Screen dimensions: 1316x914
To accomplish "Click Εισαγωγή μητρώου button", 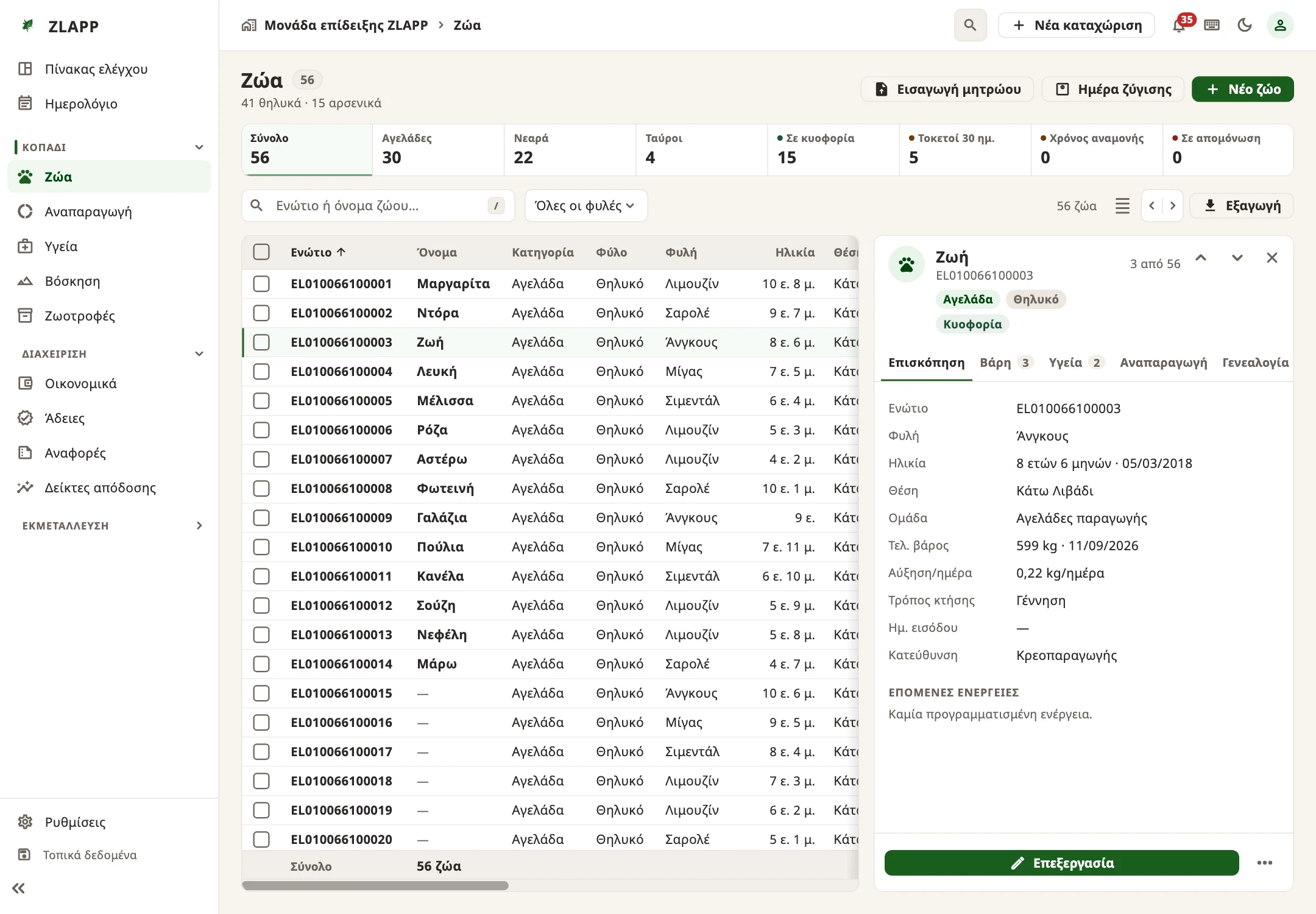I will pyautogui.click(x=947, y=89).
